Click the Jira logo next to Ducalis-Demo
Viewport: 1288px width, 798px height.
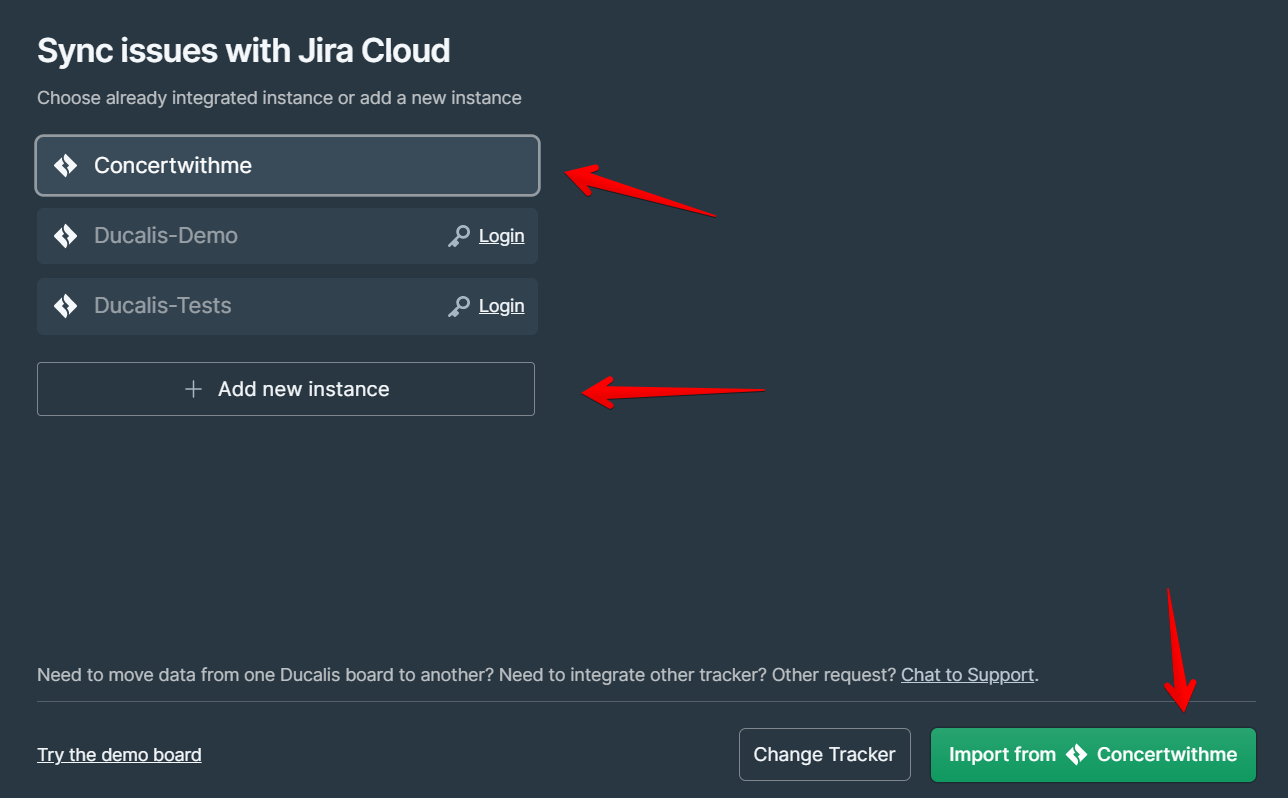[64, 235]
